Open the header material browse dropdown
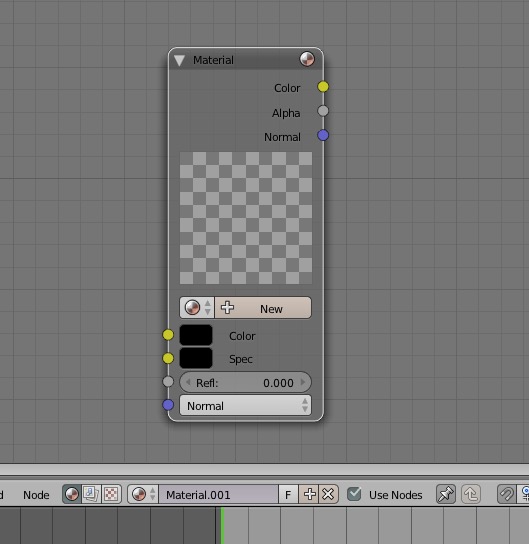 [143, 494]
